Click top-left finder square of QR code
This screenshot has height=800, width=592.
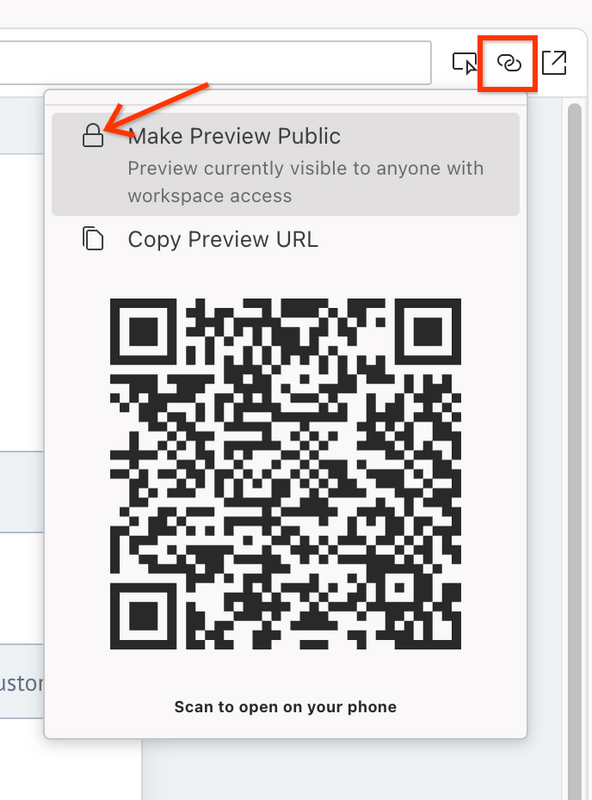tap(143, 332)
